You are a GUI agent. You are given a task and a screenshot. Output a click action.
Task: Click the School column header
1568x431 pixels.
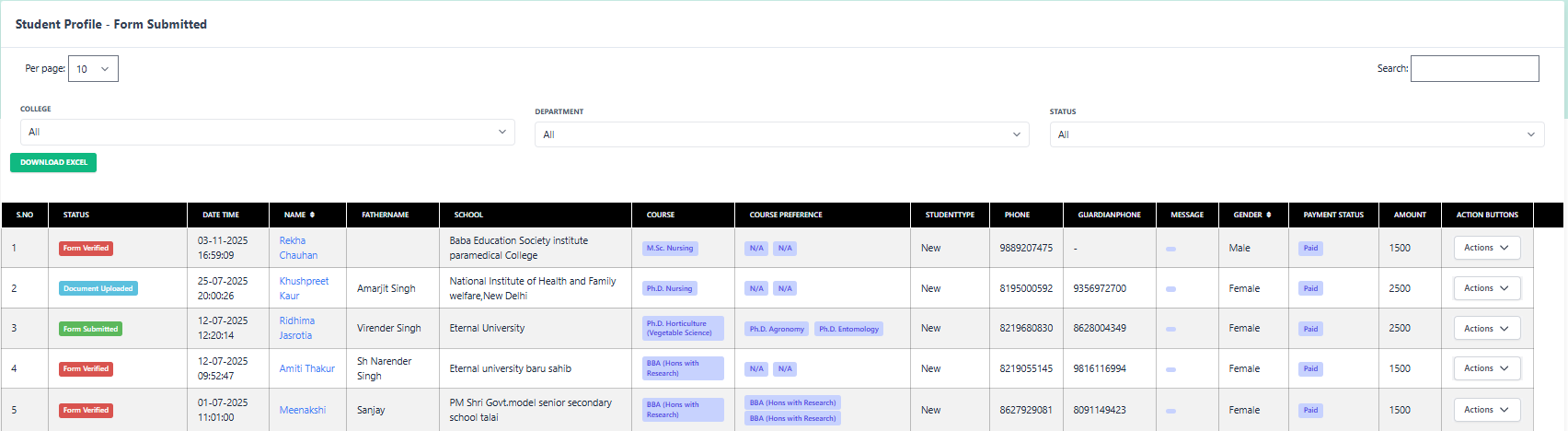click(536, 215)
